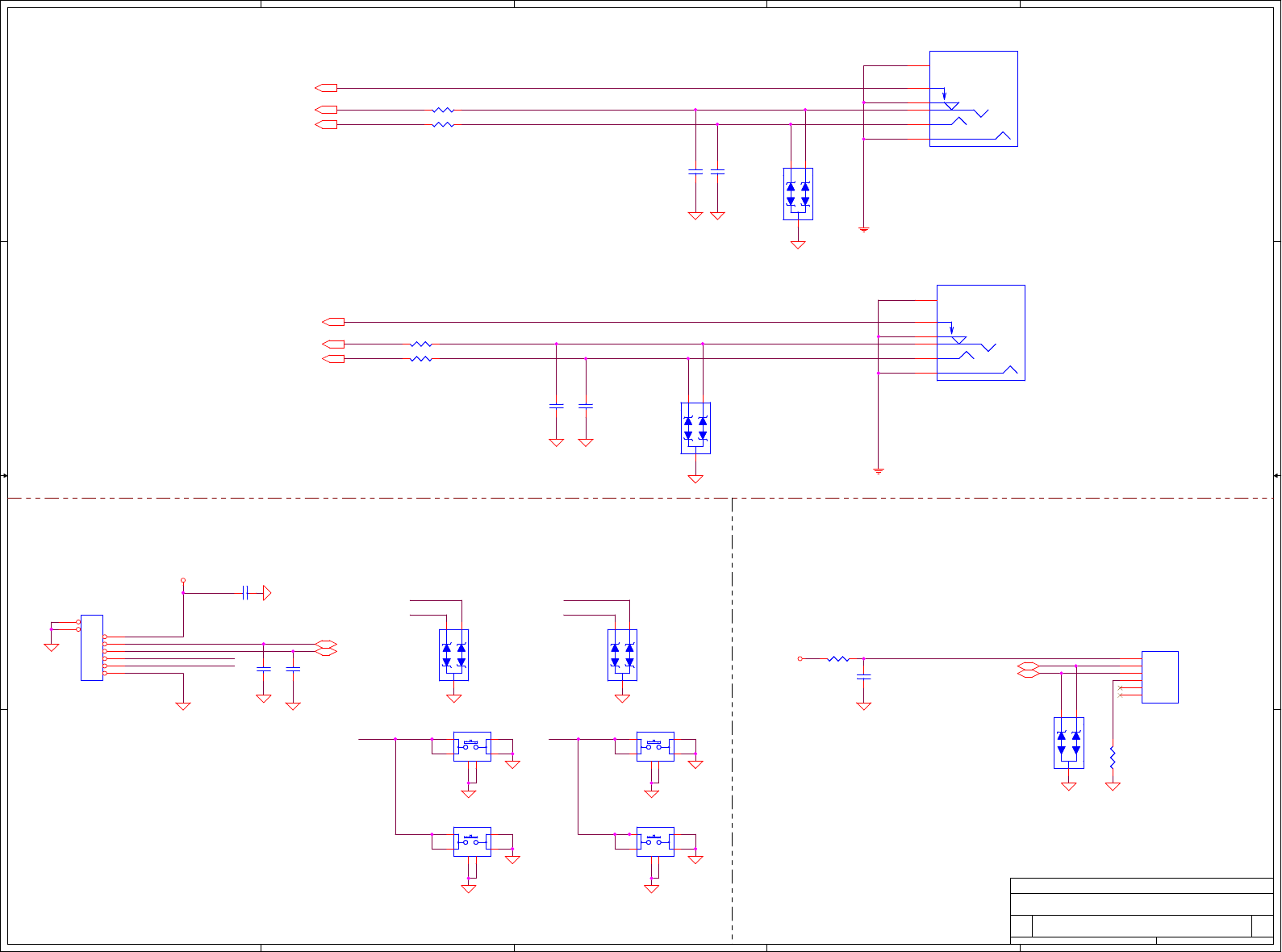The width and height of the screenshot is (1282, 952).
Task: Select the small connector box in the bottom-right section
Action: coord(1160,677)
